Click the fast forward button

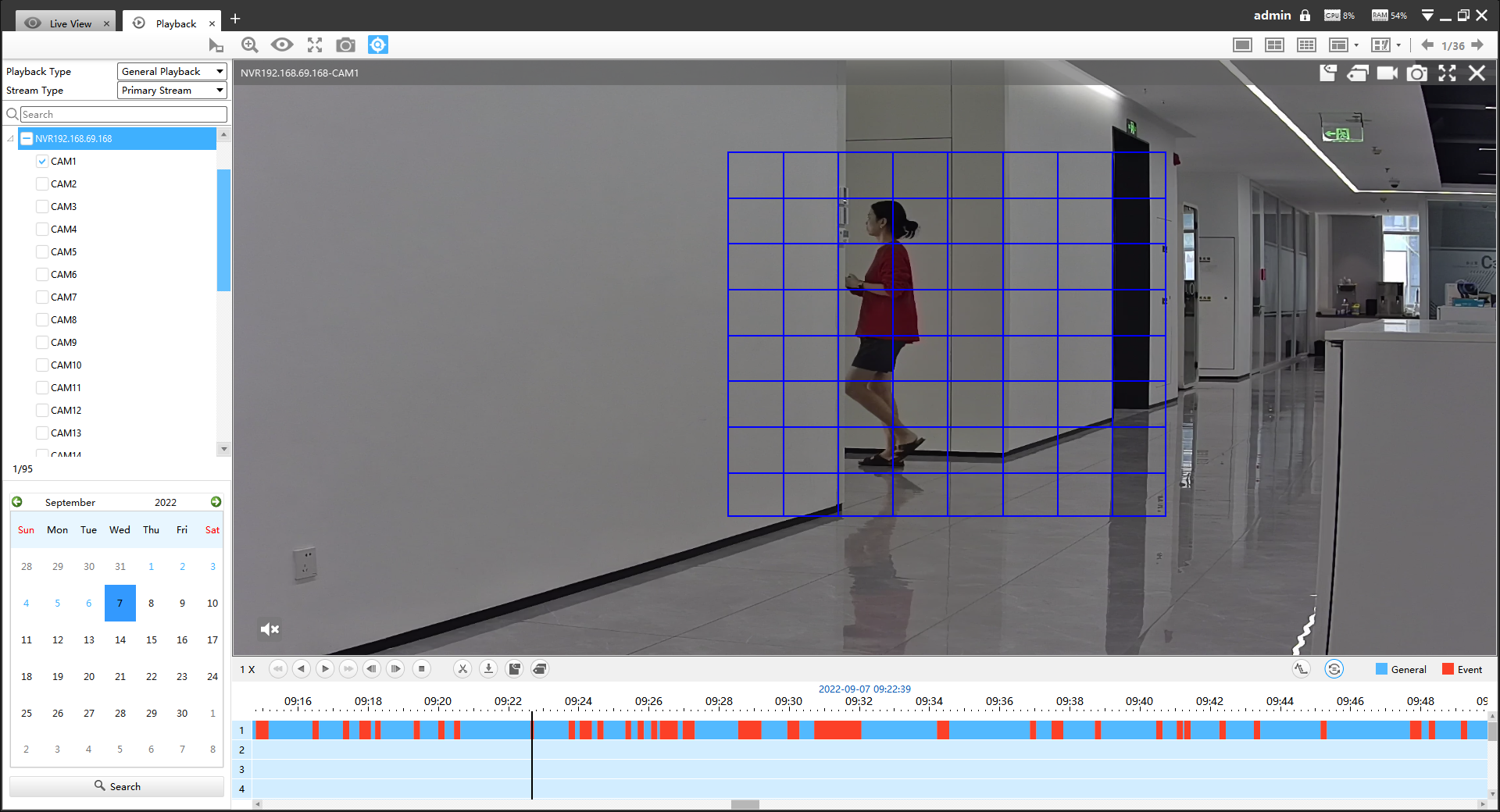point(348,669)
